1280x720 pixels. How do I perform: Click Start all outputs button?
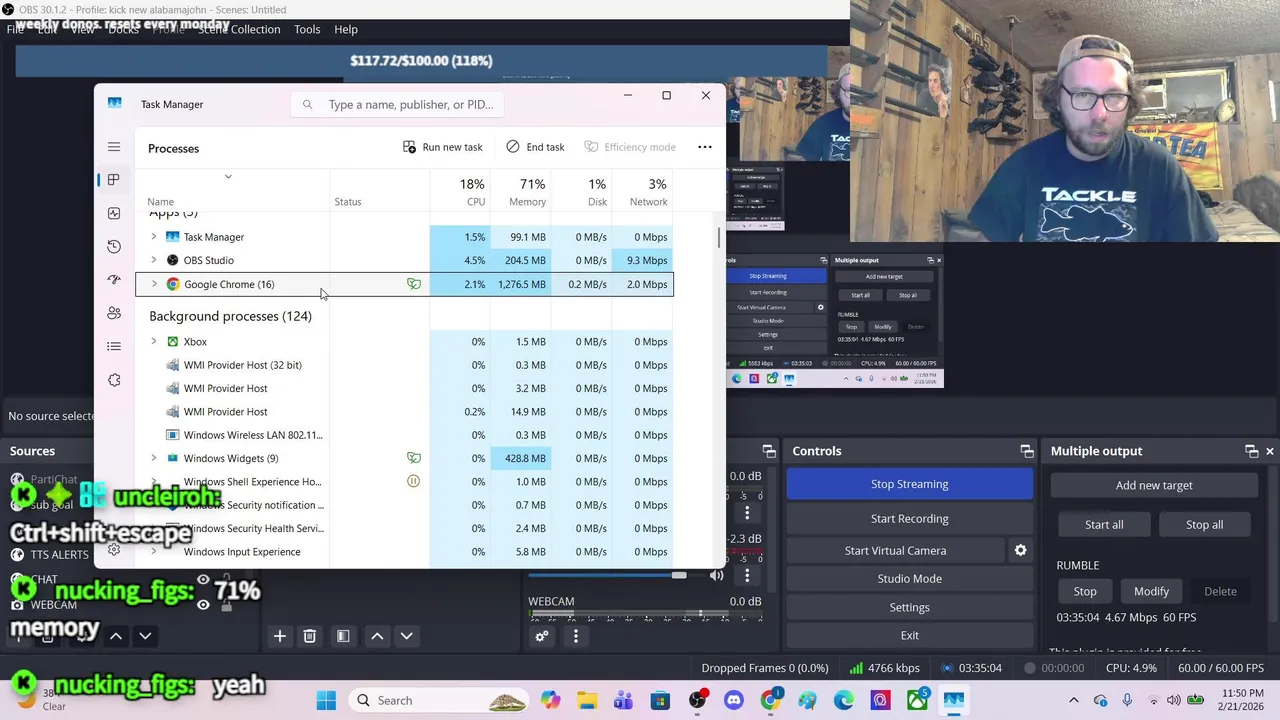pyautogui.click(x=1104, y=524)
